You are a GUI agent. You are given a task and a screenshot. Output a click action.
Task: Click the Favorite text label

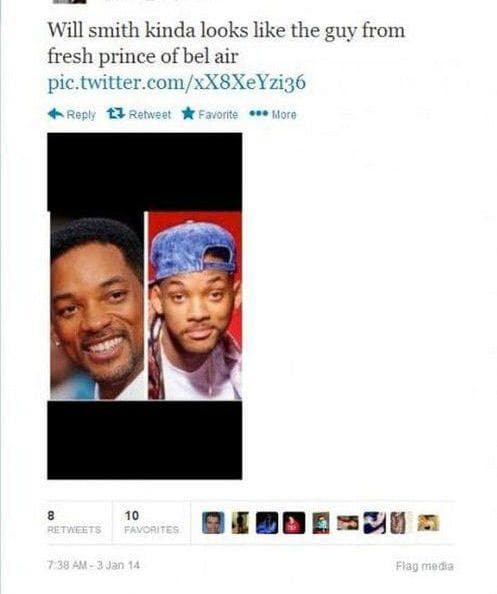pyautogui.click(x=218, y=114)
